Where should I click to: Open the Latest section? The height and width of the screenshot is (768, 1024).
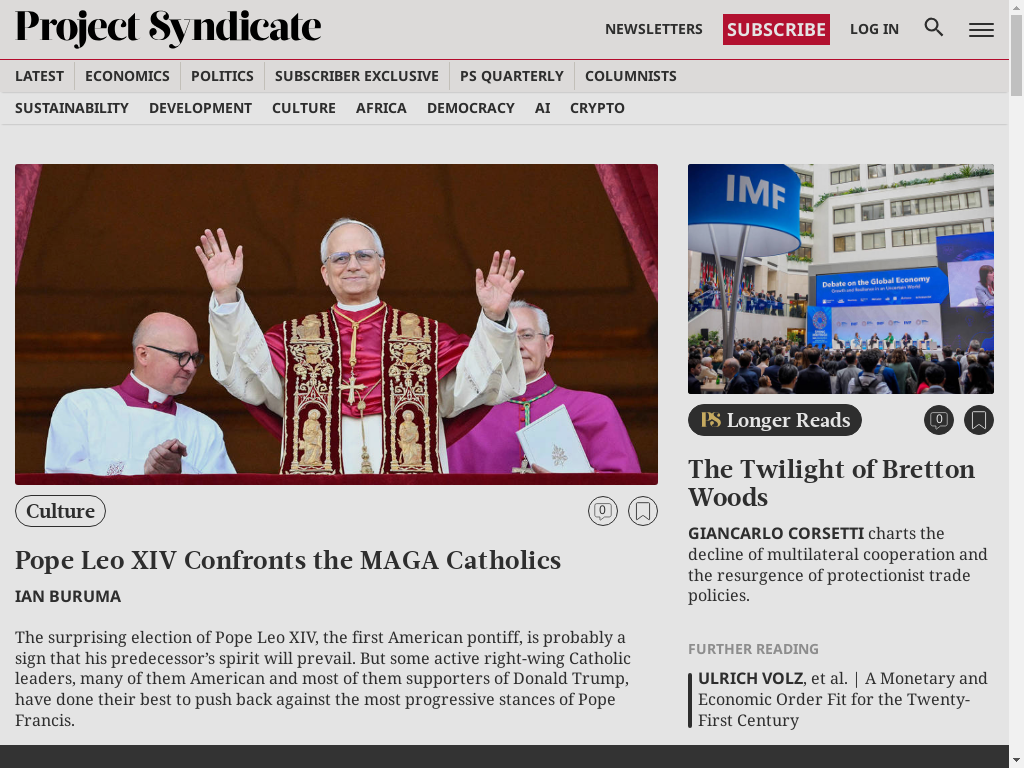[39, 76]
